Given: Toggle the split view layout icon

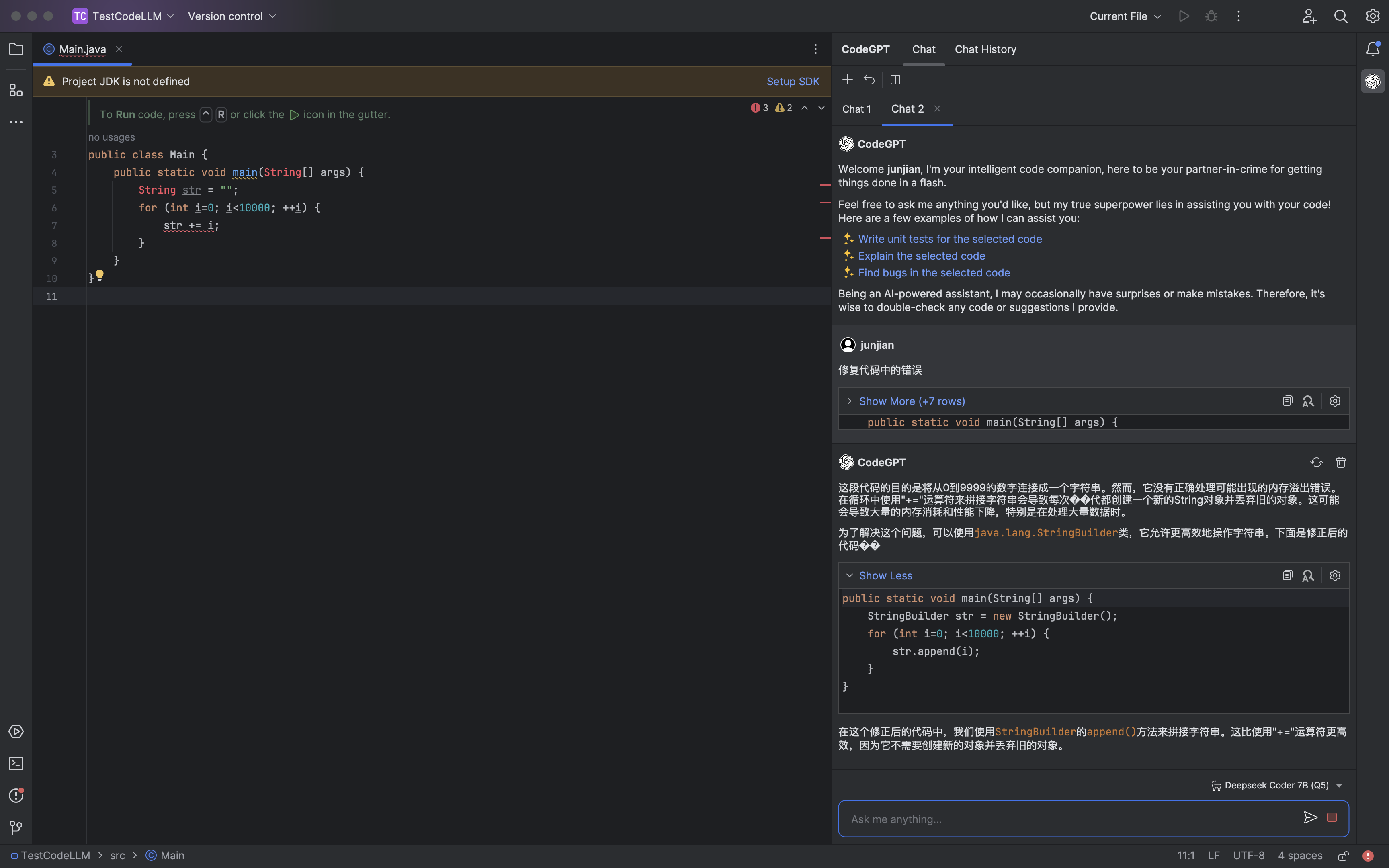Looking at the screenshot, I should (x=895, y=80).
